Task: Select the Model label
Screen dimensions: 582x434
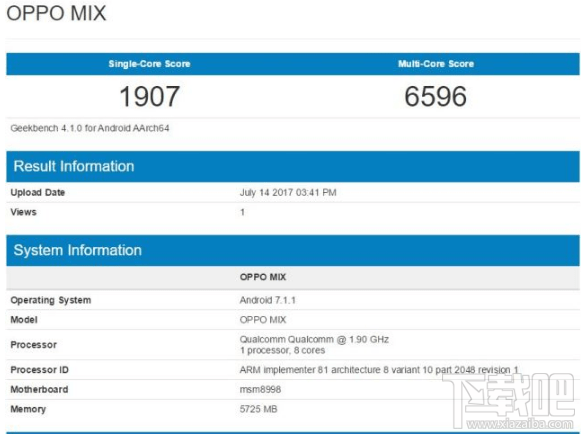Action: [24, 320]
